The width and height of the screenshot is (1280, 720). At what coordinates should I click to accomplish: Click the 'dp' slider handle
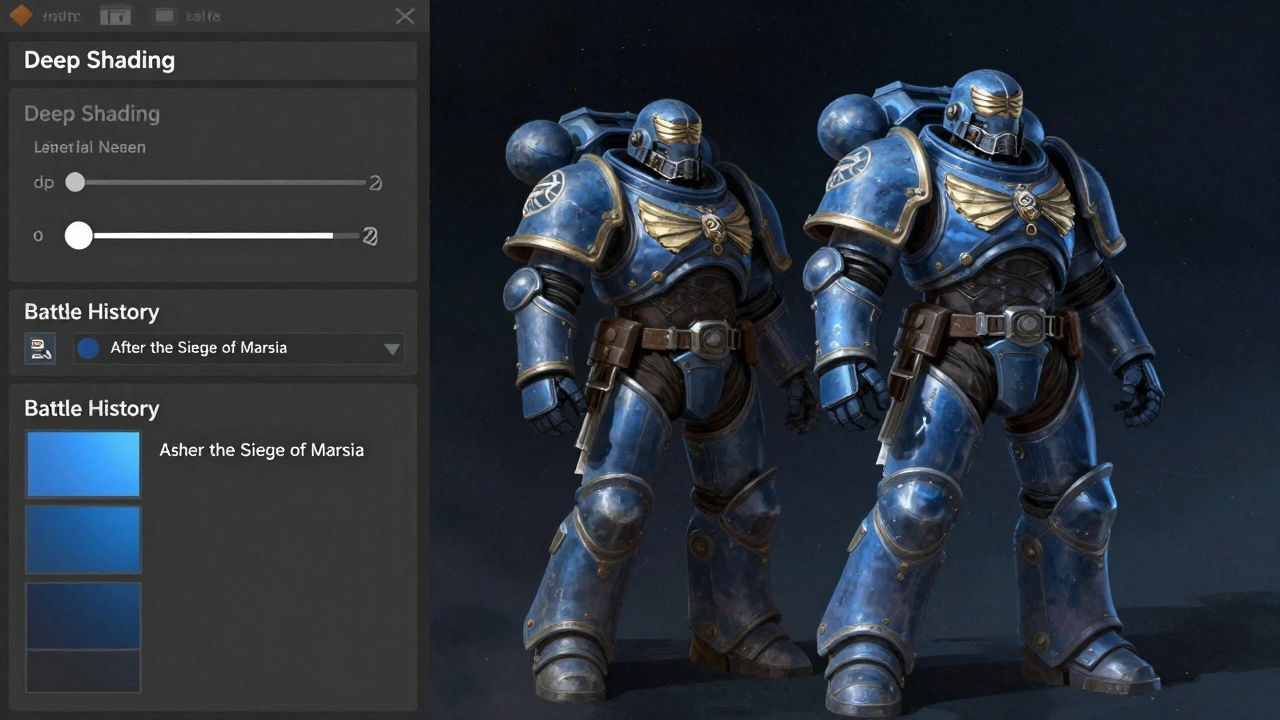[x=75, y=182]
